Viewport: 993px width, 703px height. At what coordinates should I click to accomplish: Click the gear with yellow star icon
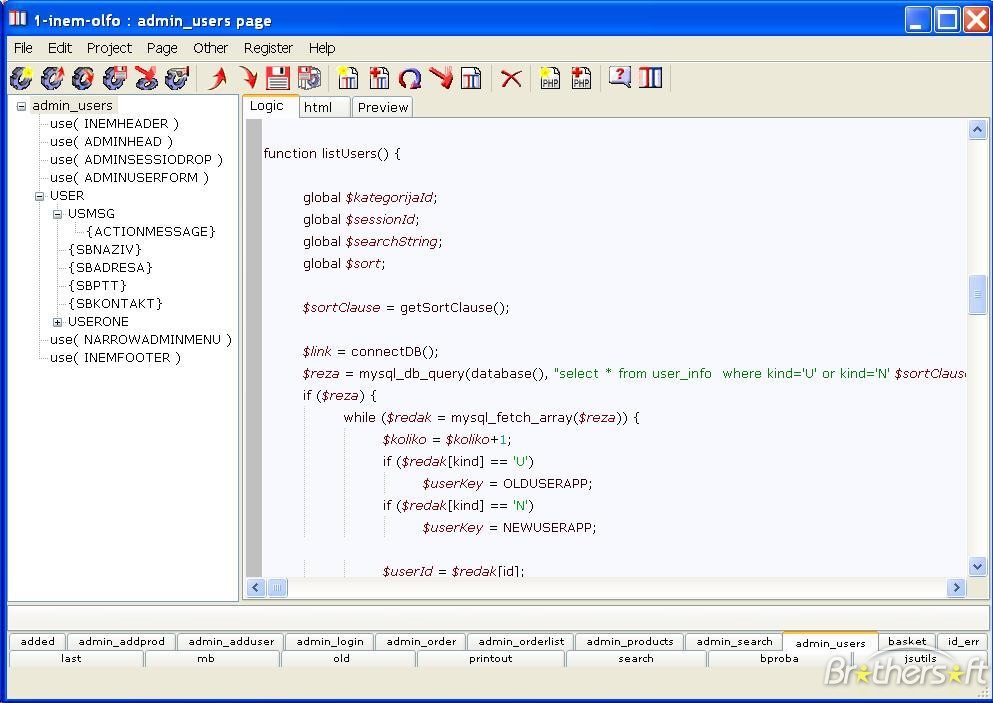click(x=21, y=79)
